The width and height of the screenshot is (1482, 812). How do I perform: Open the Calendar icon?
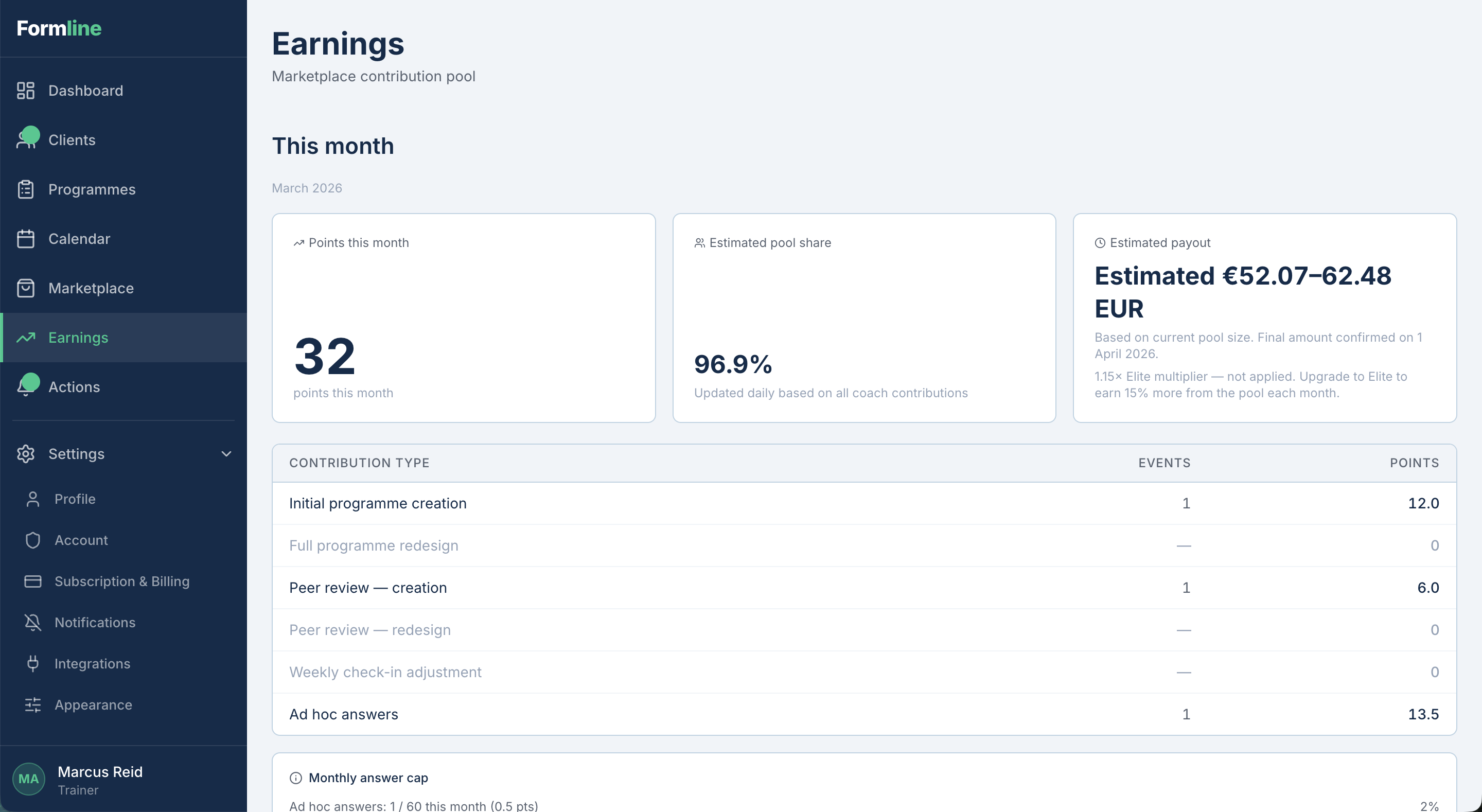coord(26,238)
